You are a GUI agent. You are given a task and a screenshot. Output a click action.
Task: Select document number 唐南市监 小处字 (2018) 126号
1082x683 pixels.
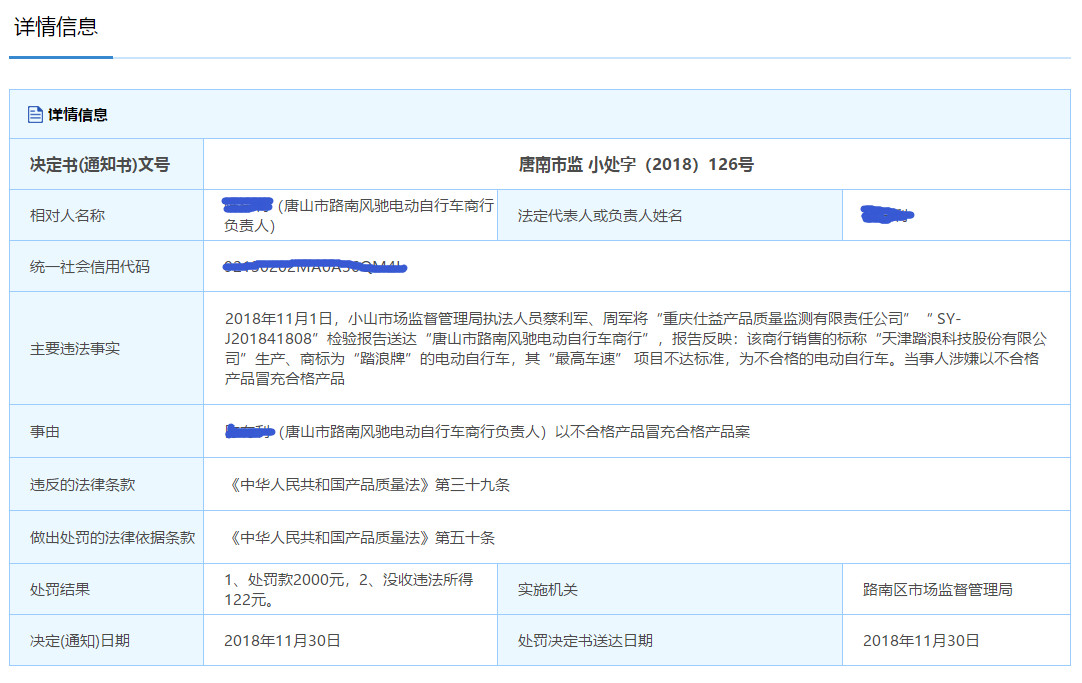click(636, 165)
